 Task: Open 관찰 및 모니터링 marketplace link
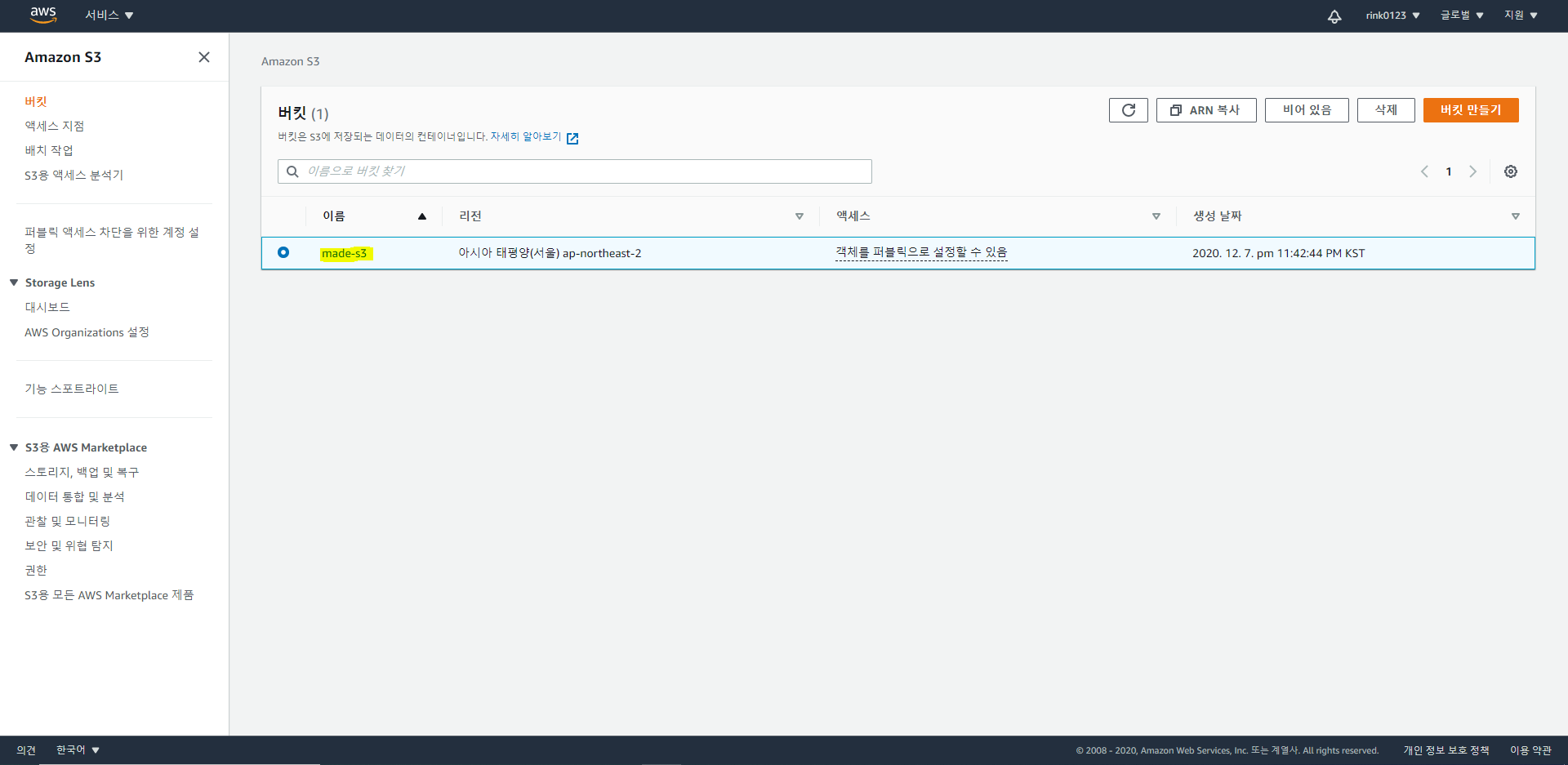(68, 521)
